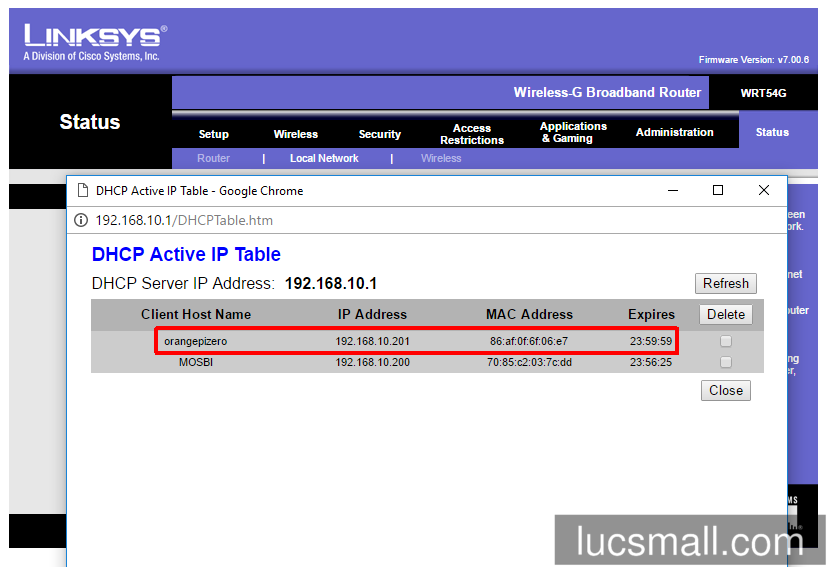Click the IP address 192.168.10.200

(372, 362)
